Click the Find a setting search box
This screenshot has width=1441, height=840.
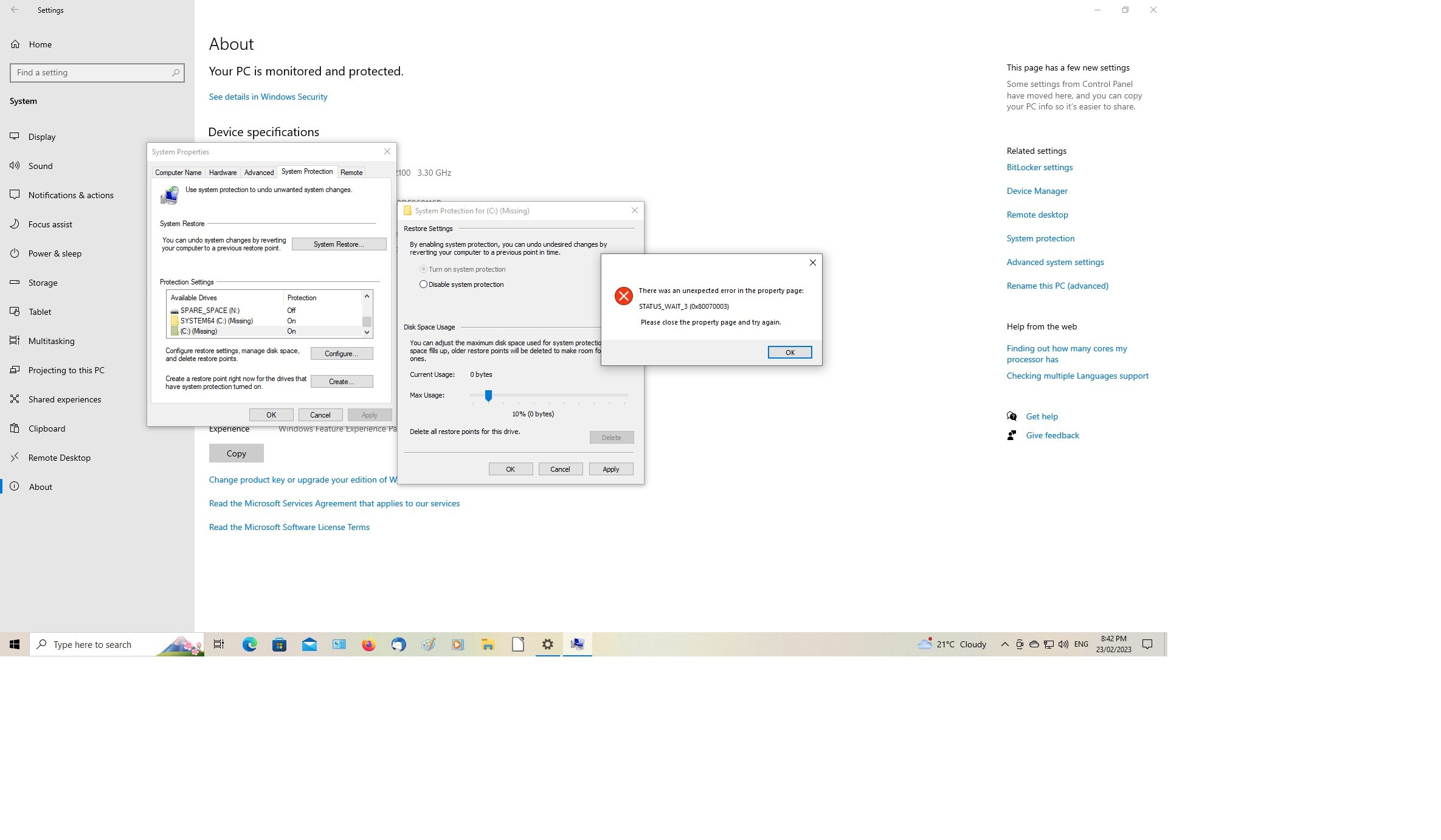(92, 73)
